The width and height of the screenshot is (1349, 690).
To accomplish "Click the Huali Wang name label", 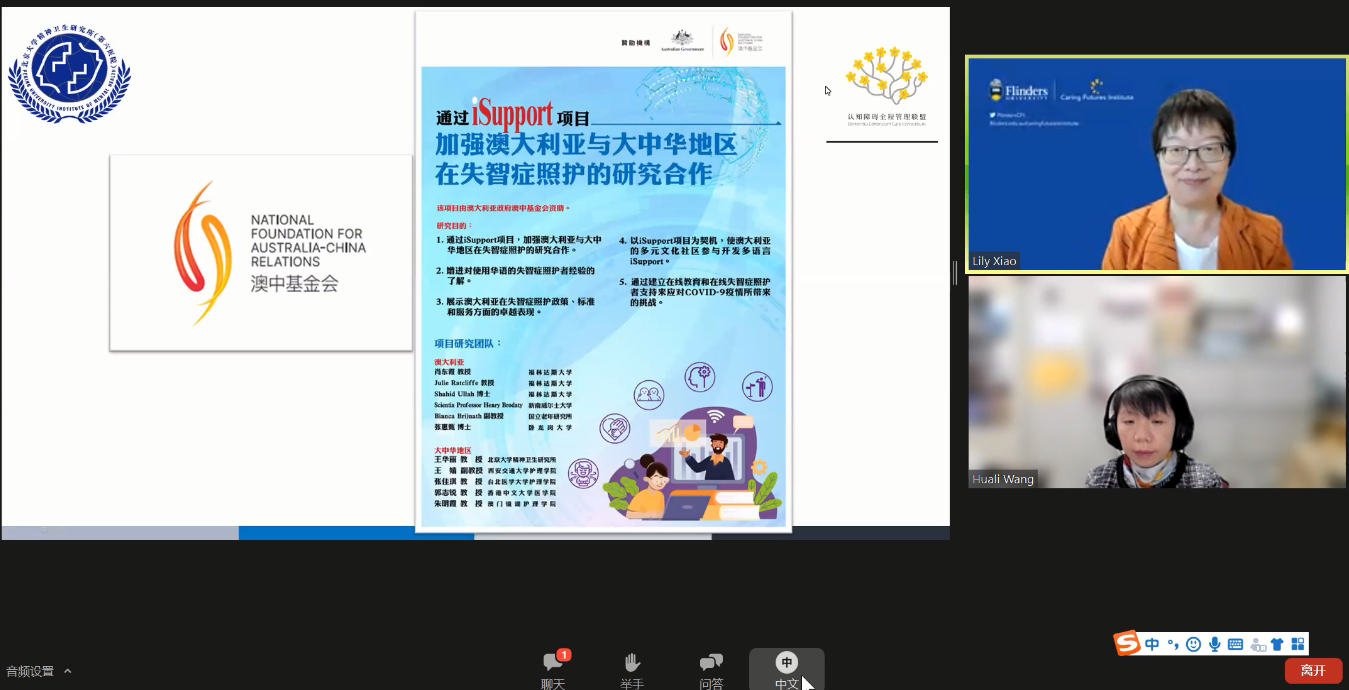I will [x=1003, y=479].
